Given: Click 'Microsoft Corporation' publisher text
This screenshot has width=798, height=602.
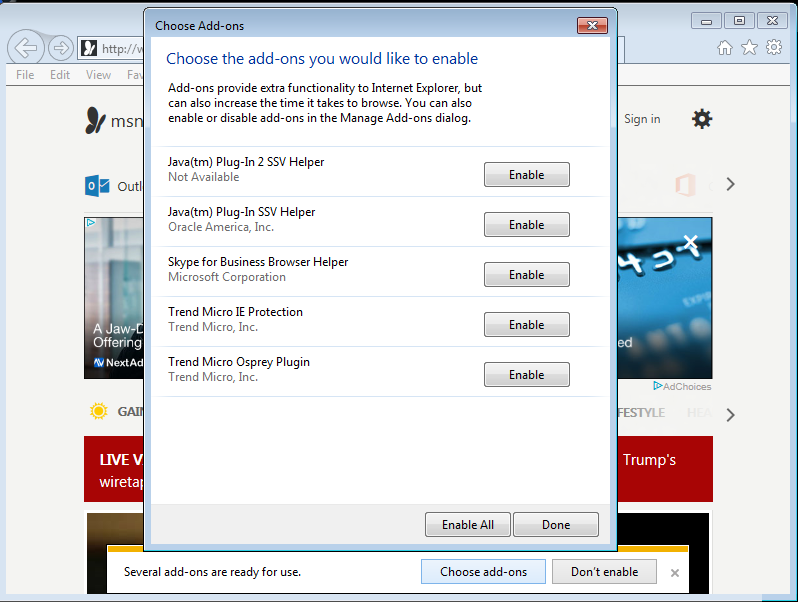Looking at the screenshot, I should [x=227, y=277].
